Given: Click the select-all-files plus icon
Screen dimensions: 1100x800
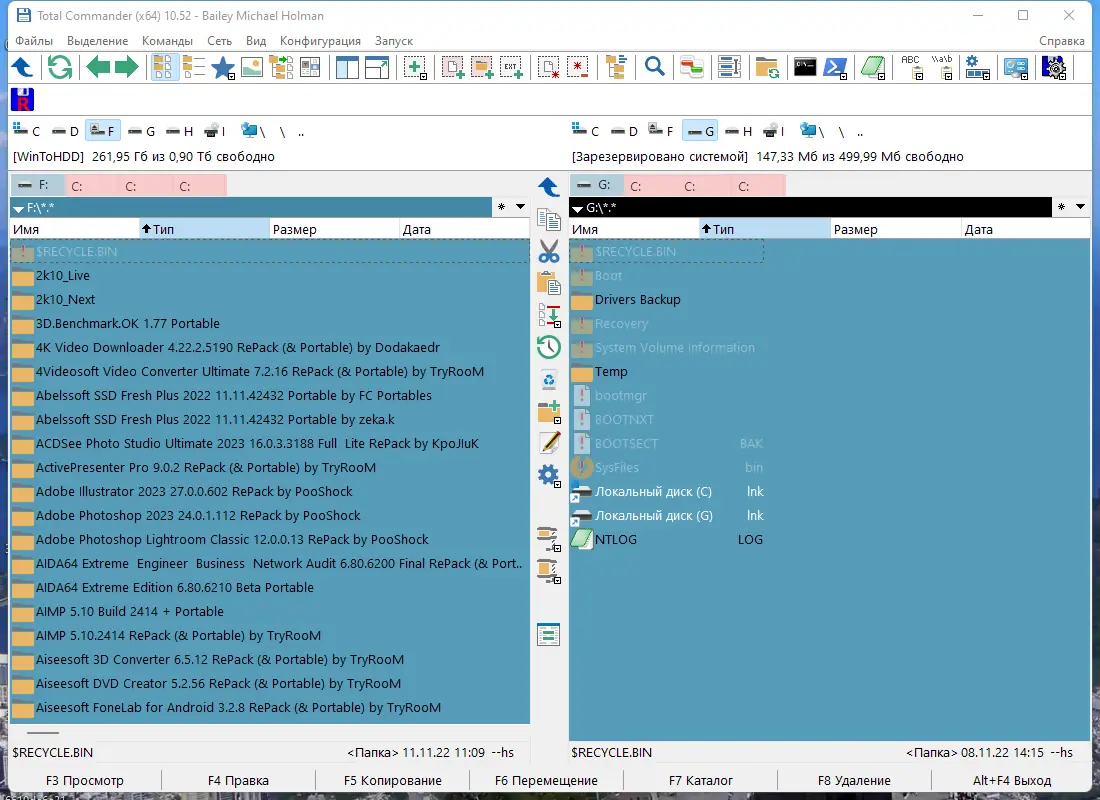Looking at the screenshot, I should click(x=452, y=68).
